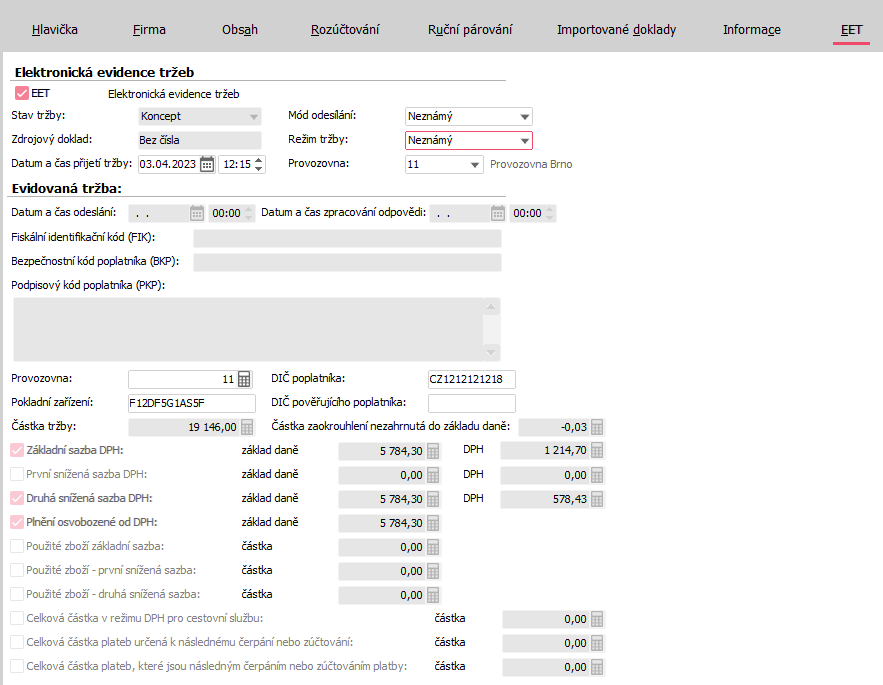Open the Rozúčtování tab
883x685 pixels.
[345, 30]
